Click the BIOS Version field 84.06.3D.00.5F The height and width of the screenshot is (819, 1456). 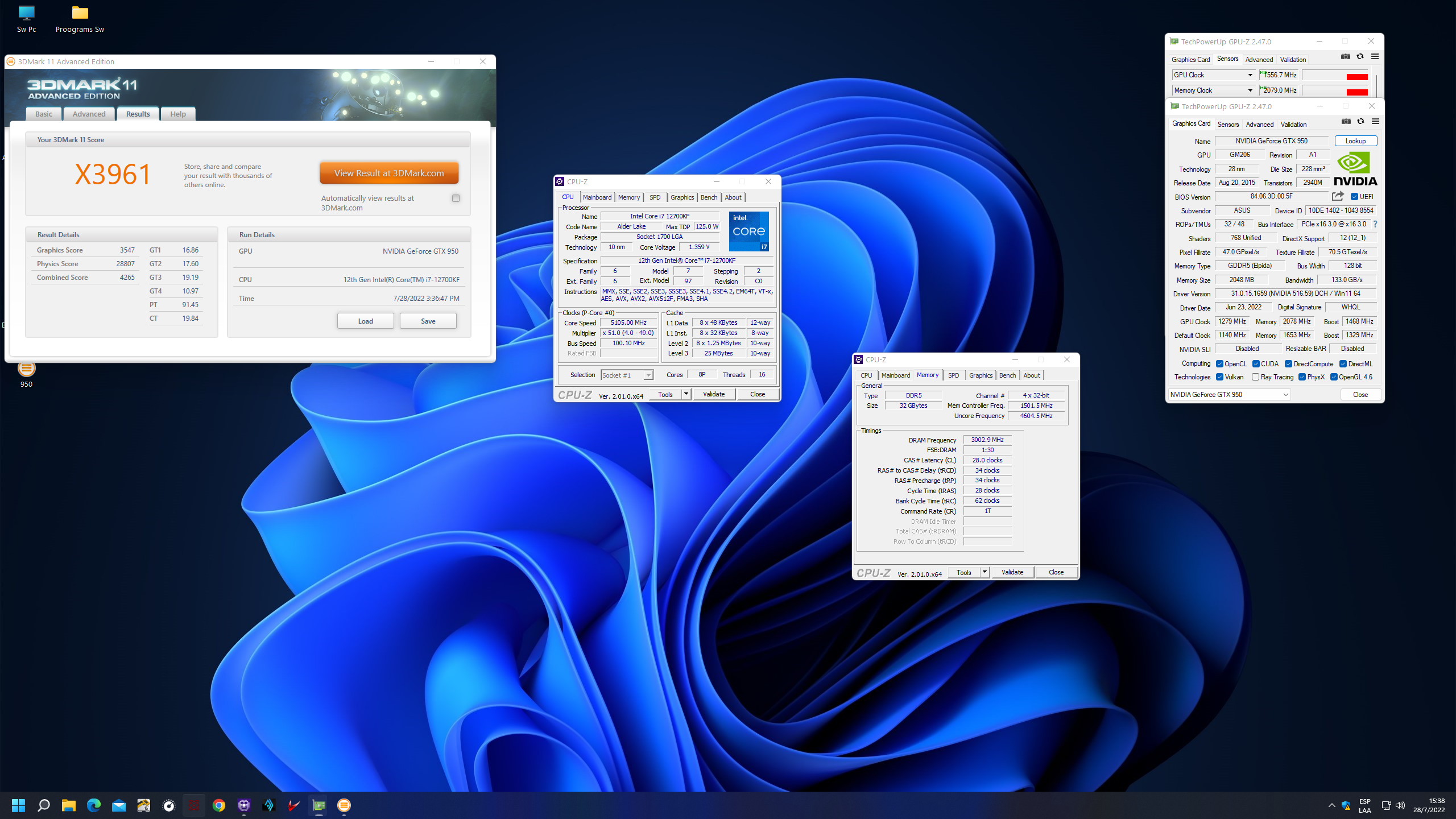pos(1271,196)
